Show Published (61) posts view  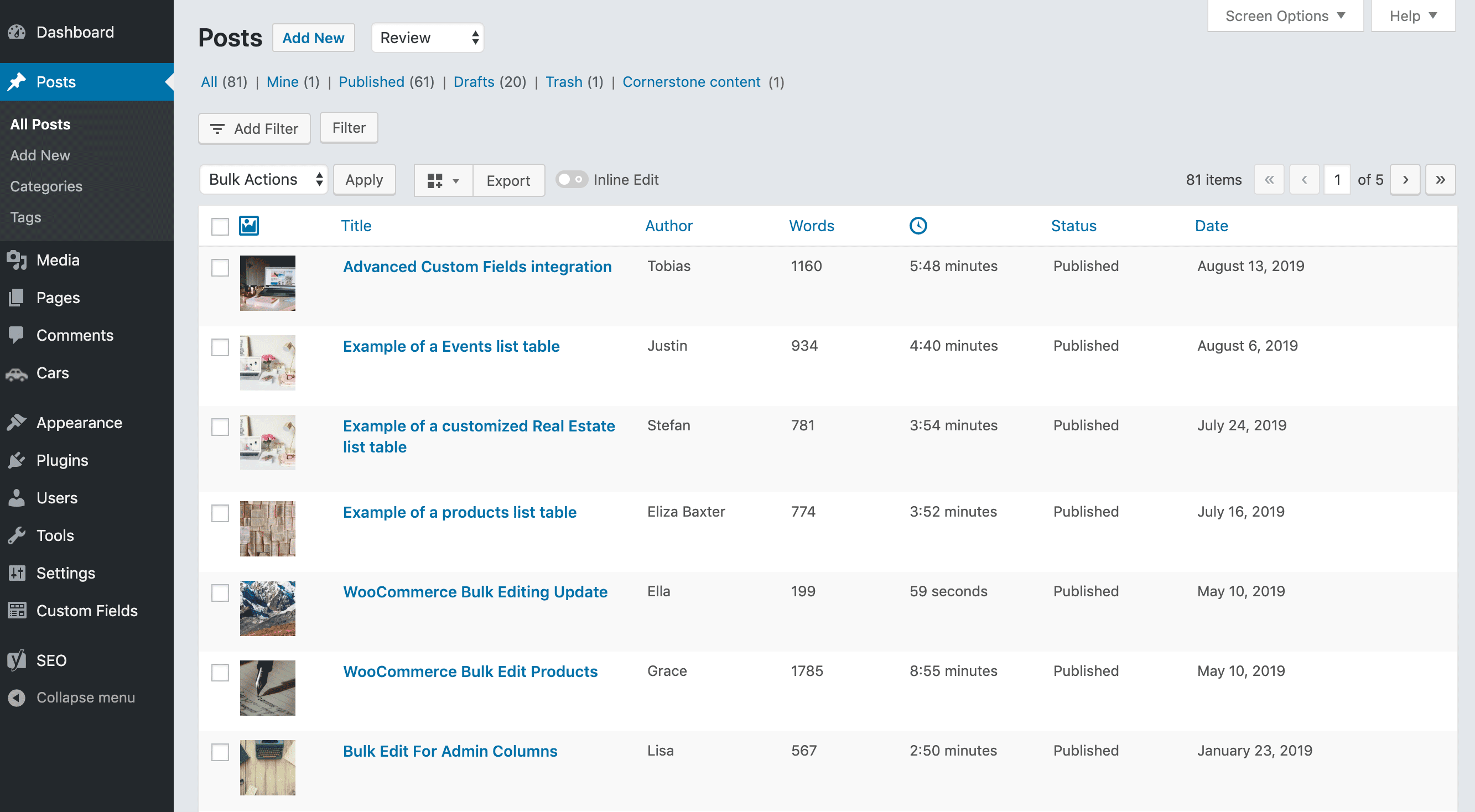click(x=387, y=82)
